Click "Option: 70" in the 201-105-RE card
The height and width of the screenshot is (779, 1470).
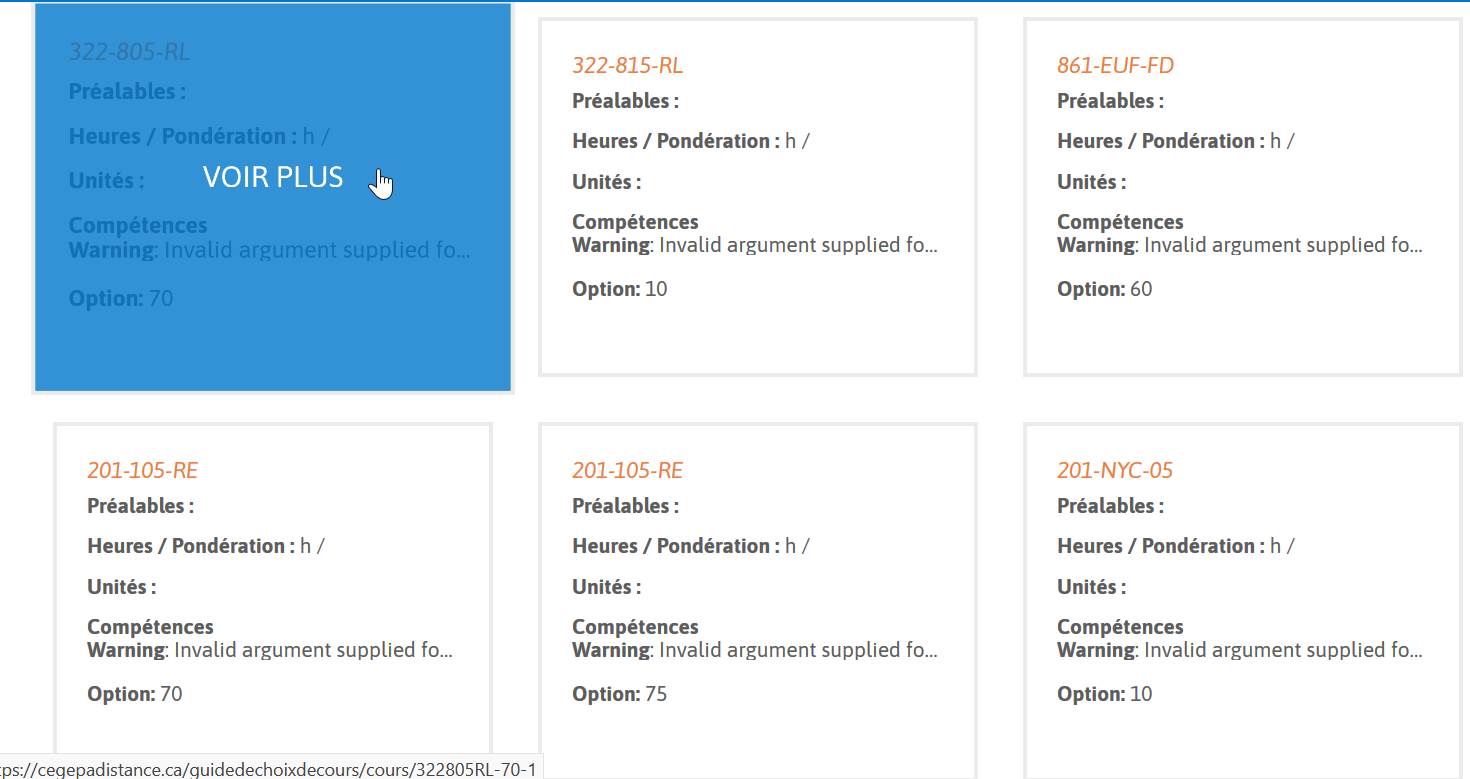(134, 694)
